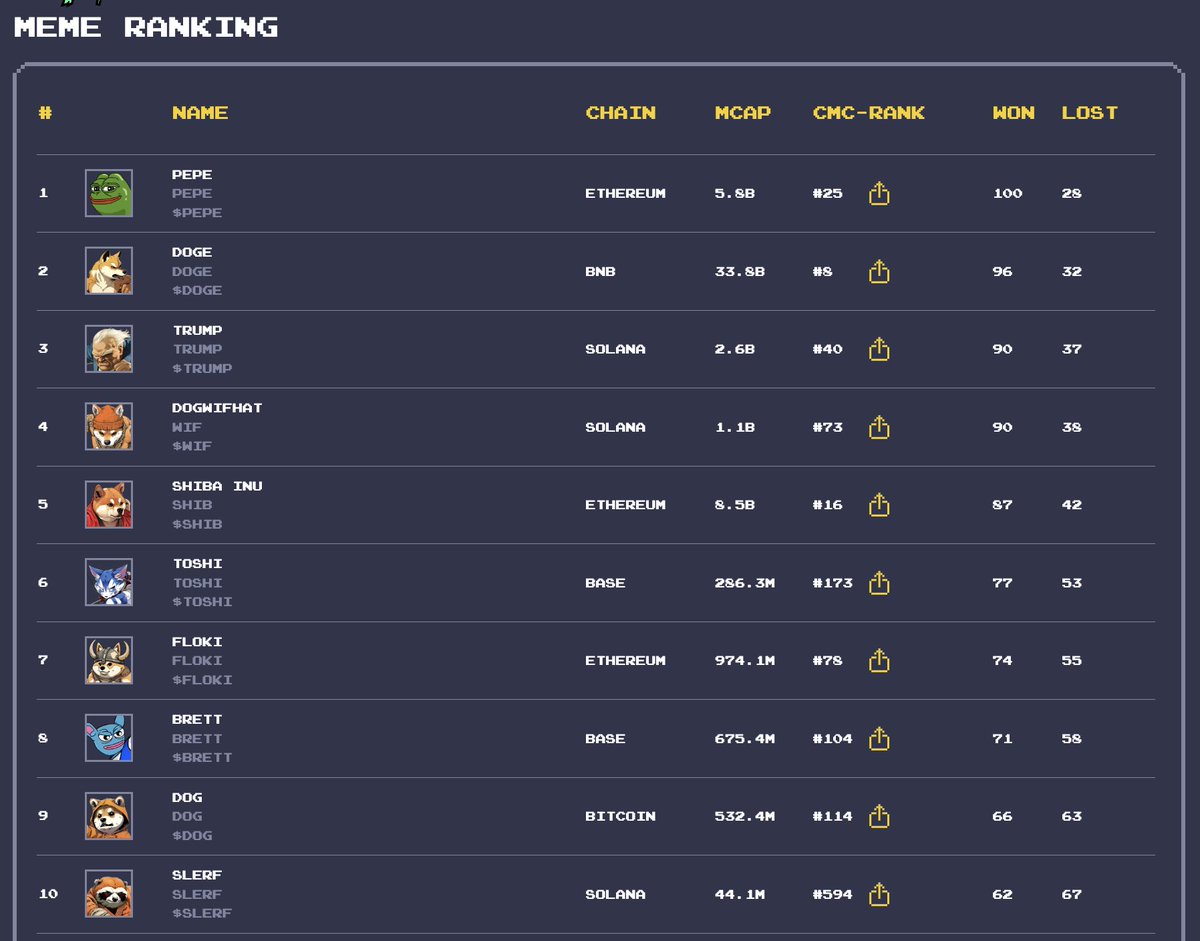Click the share icon next to BRETT's rank

879,738
